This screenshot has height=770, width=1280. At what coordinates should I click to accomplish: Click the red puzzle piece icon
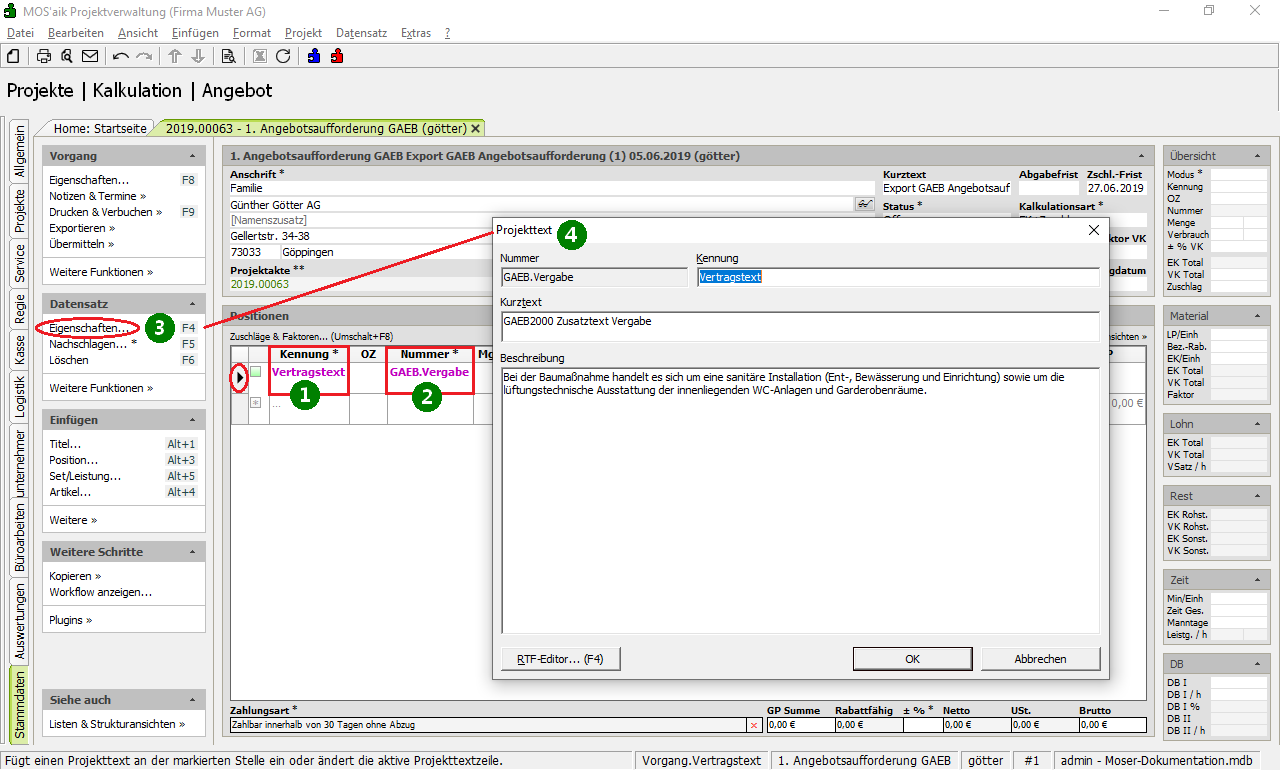click(337, 56)
